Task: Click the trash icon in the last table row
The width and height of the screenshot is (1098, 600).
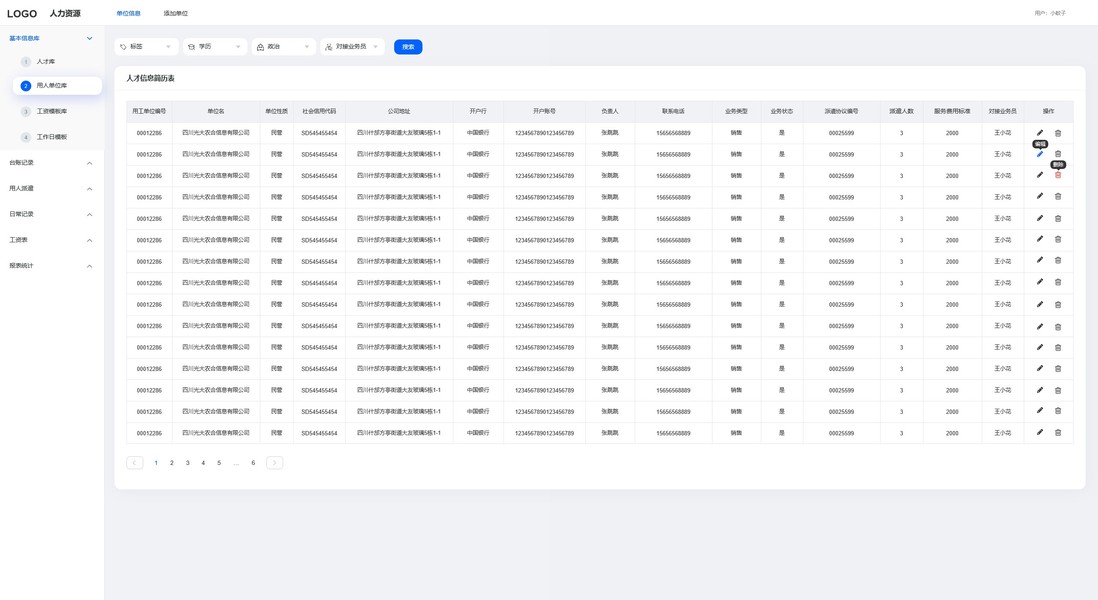Action: pyautogui.click(x=1058, y=433)
